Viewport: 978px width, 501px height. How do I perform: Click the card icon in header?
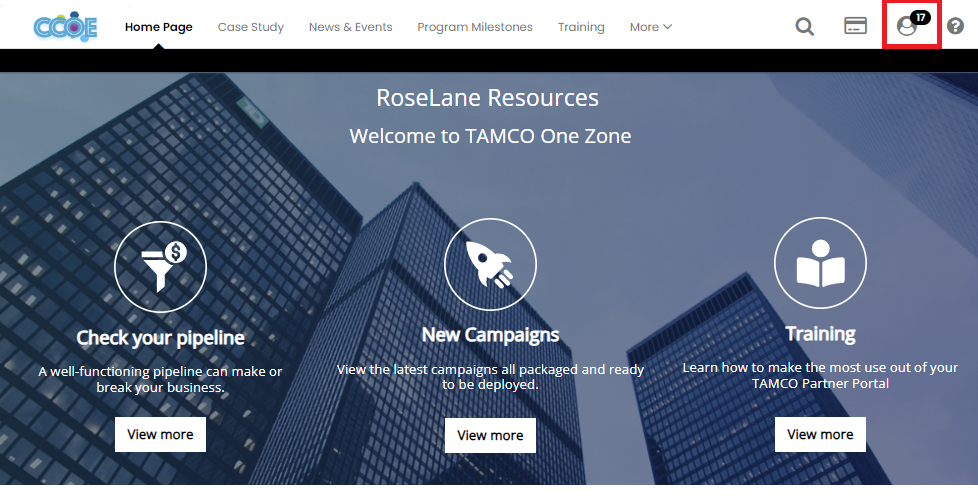[x=855, y=27]
